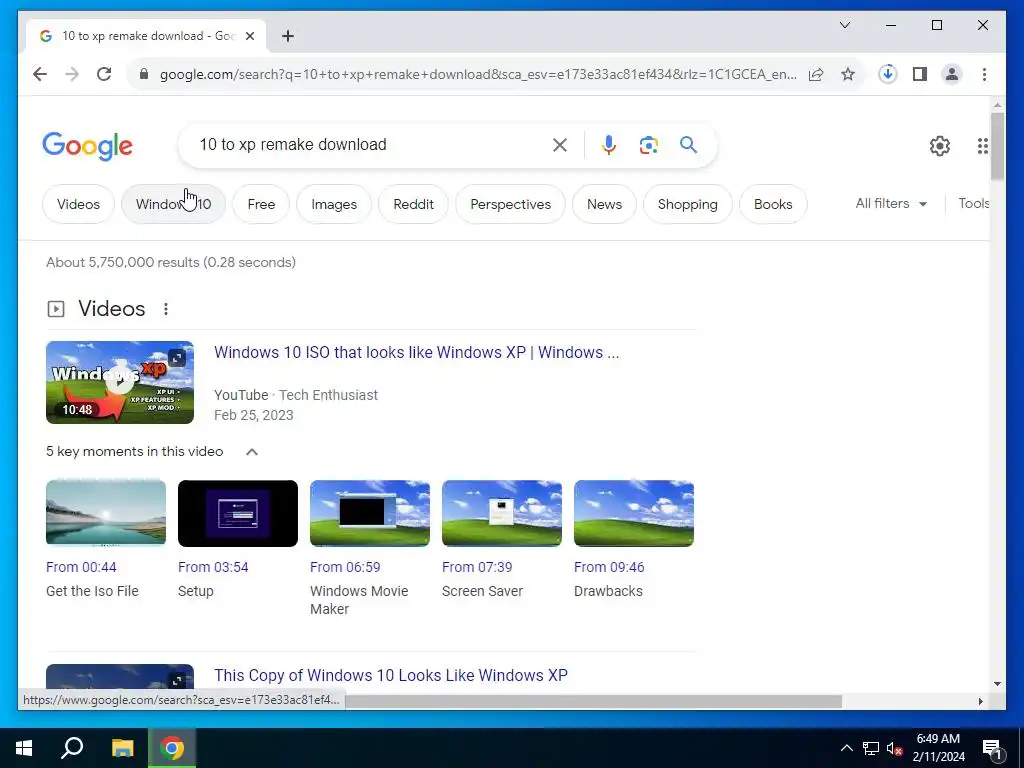View site information lock icon

(144, 74)
